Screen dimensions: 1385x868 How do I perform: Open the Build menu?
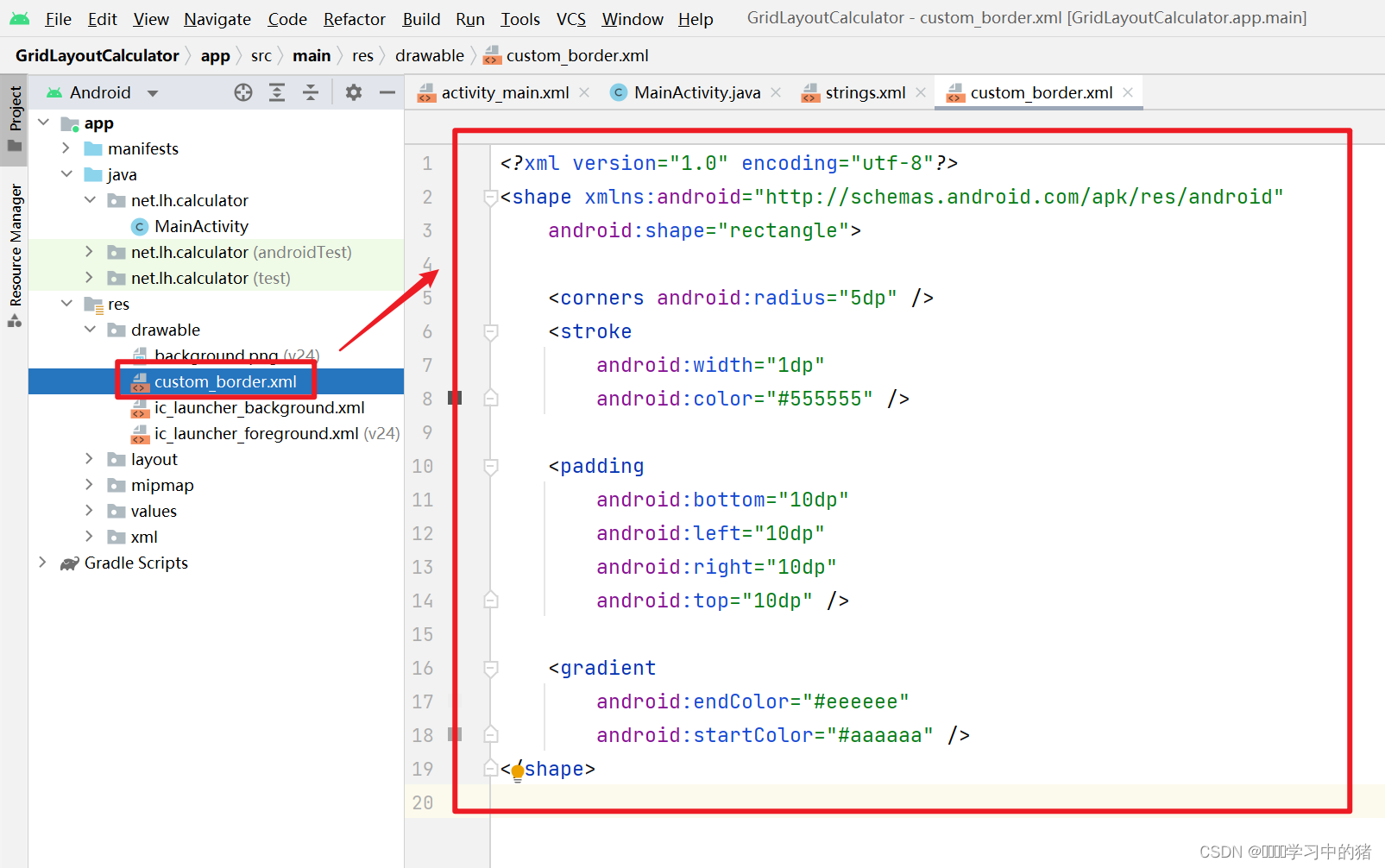421,19
